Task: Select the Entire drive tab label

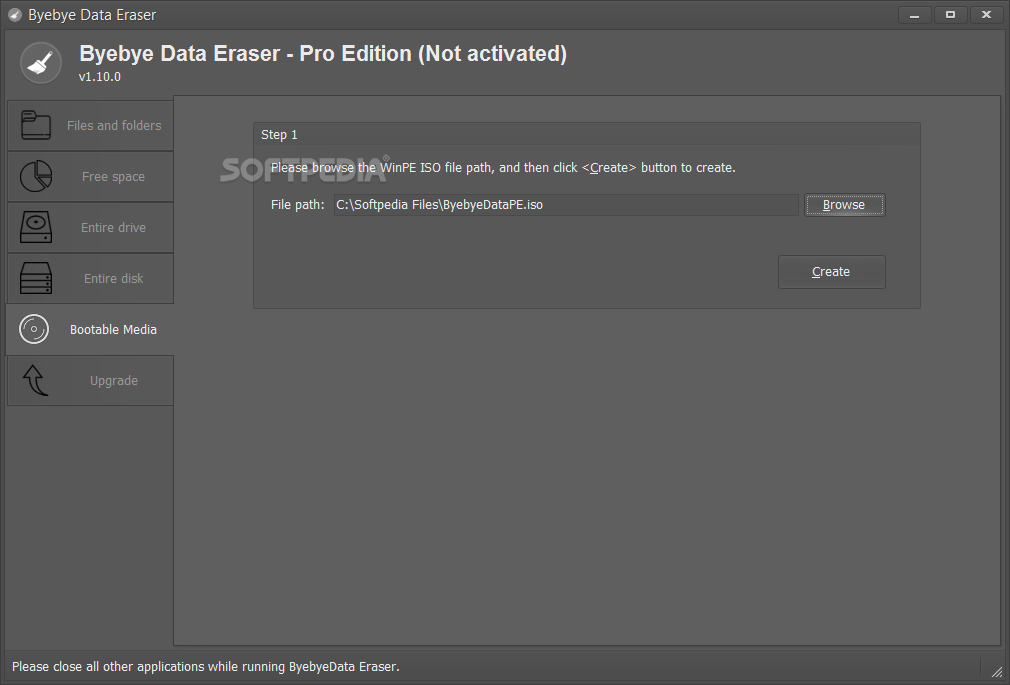Action: (x=113, y=227)
